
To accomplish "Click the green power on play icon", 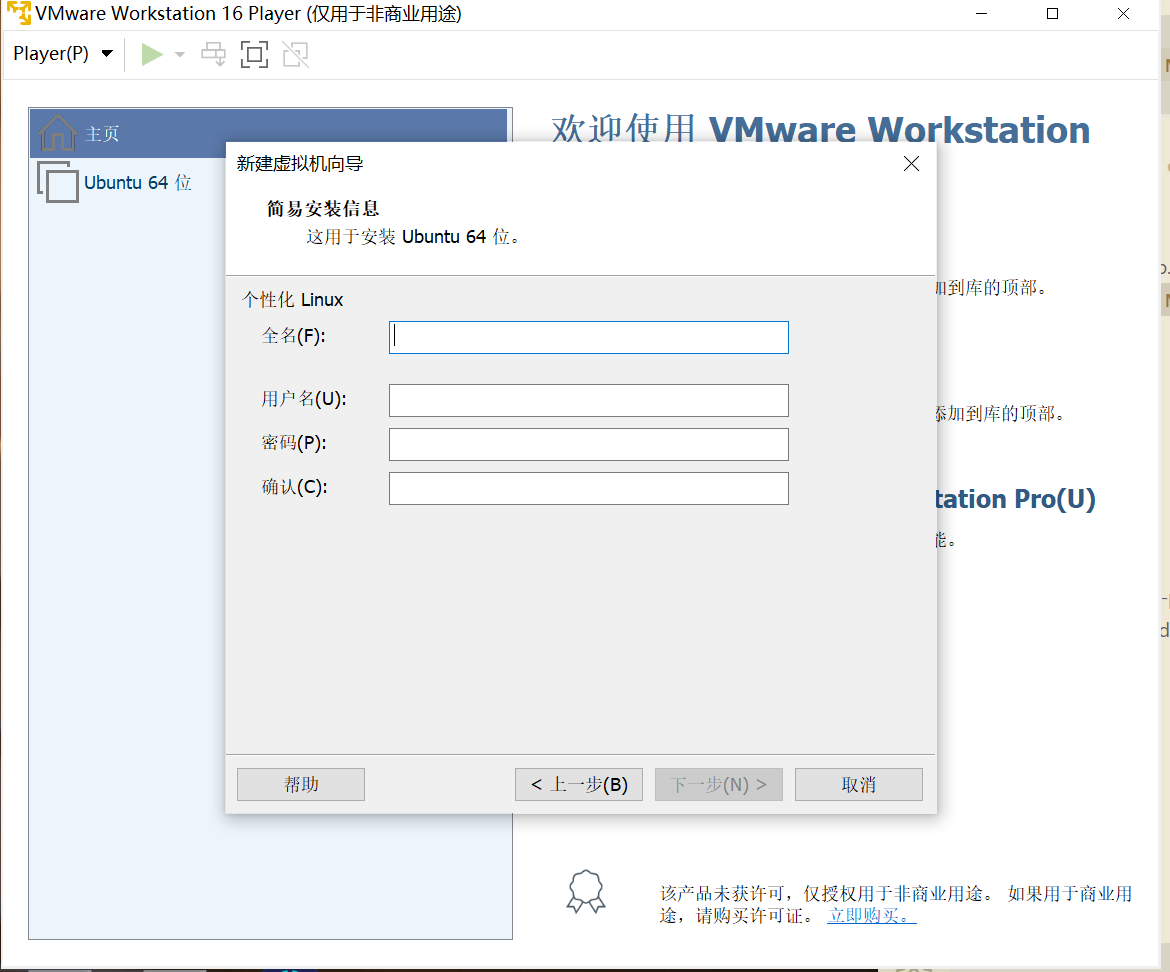I will point(152,54).
